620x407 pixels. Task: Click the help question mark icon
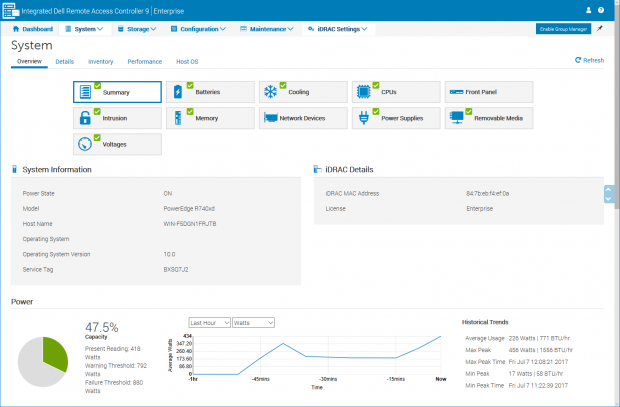(601, 9)
